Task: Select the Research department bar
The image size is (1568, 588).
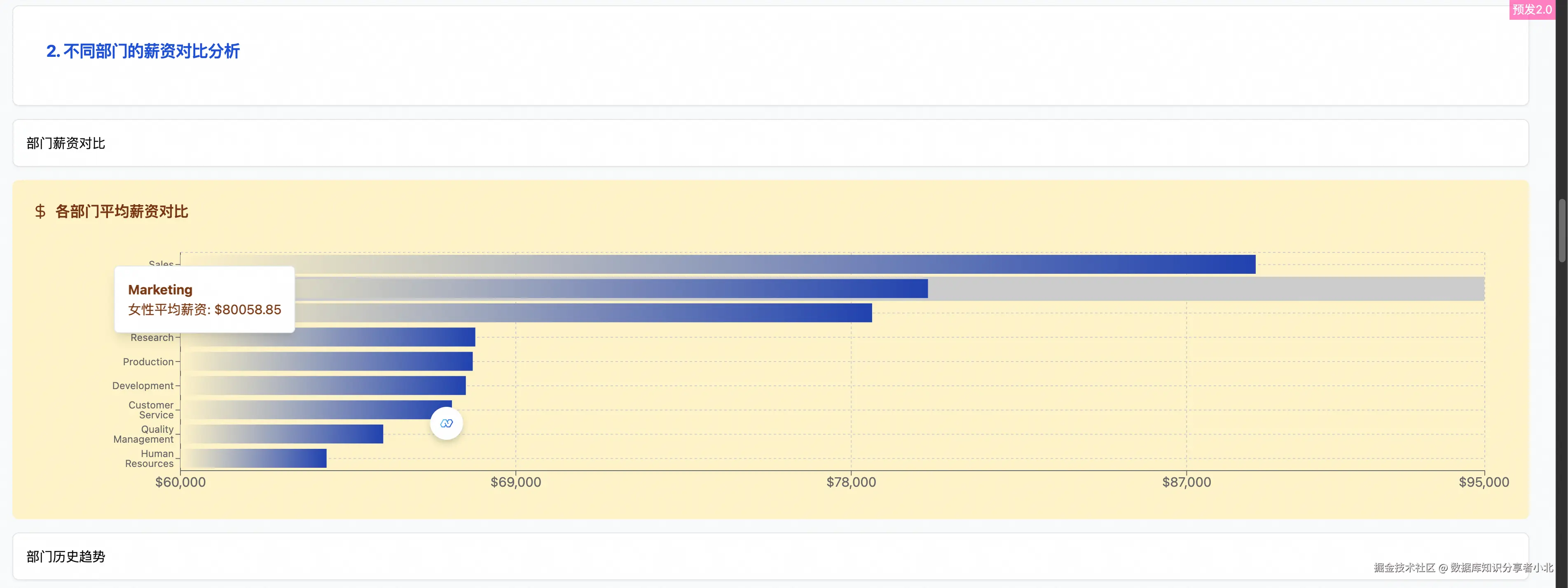Action: pyautogui.click(x=329, y=337)
